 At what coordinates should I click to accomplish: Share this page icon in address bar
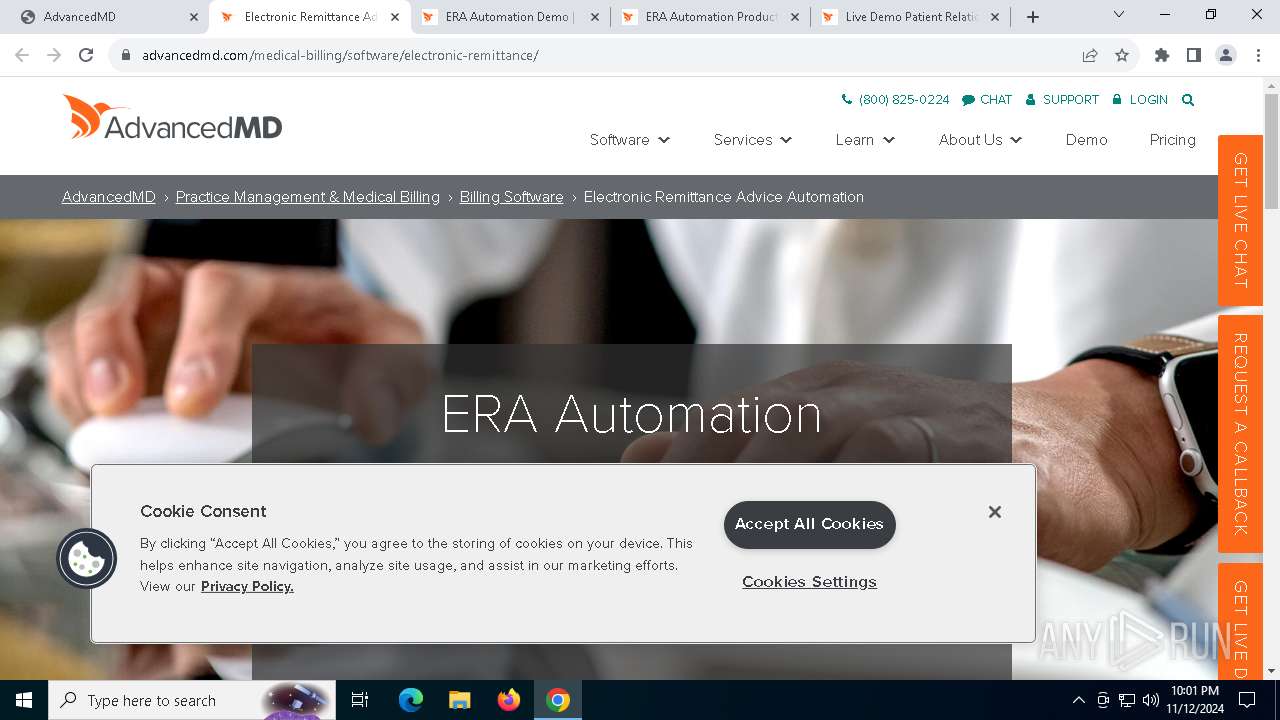(1090, 55)
